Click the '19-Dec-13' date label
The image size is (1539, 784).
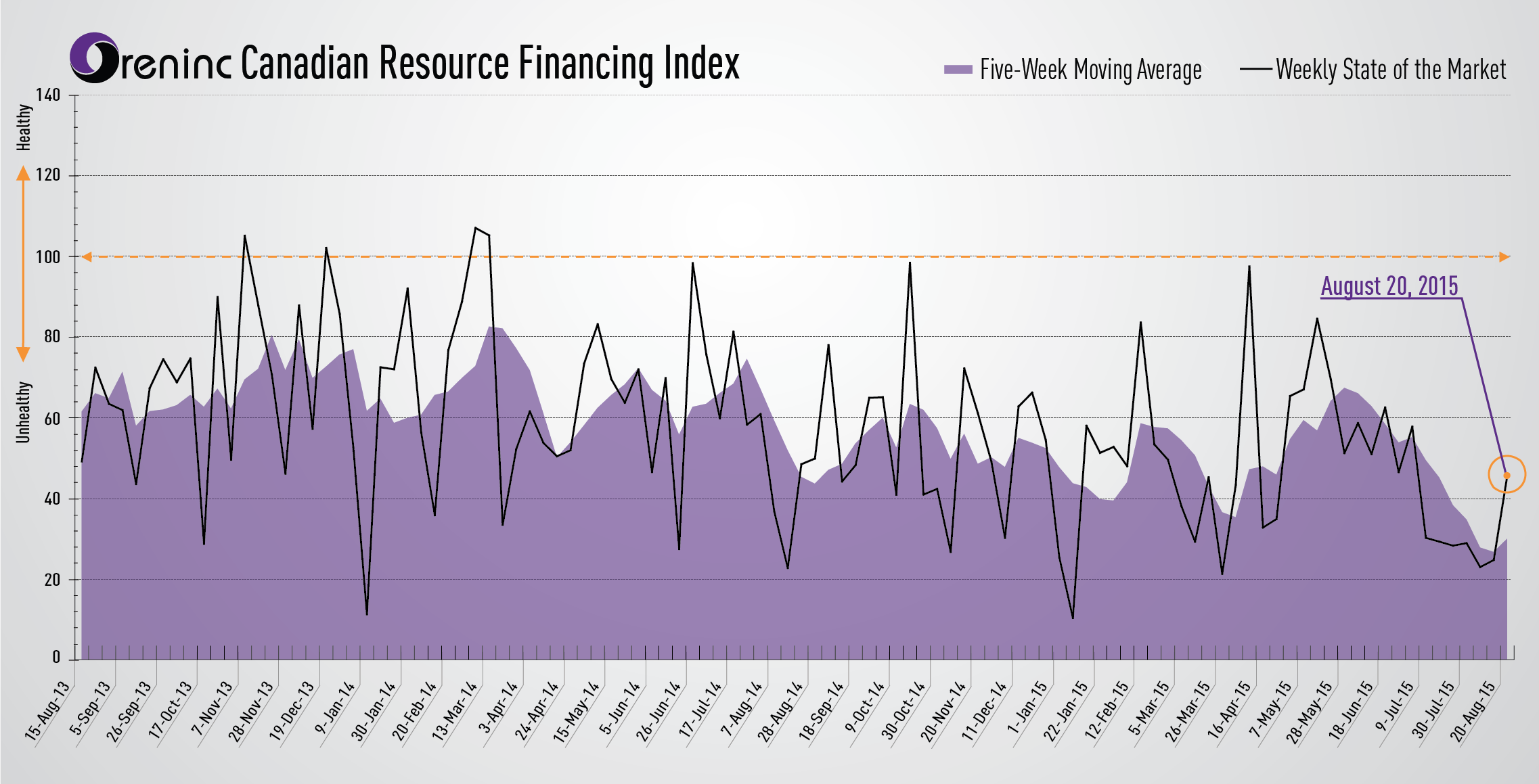coord(292,710)
